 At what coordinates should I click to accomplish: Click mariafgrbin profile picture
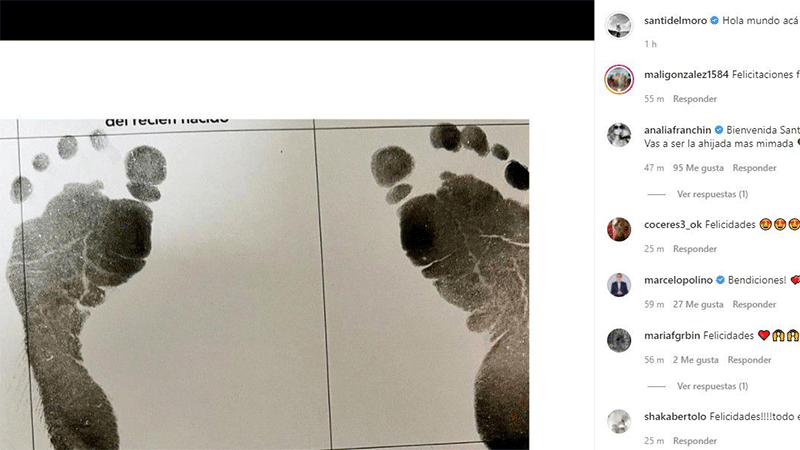(619, 340)
